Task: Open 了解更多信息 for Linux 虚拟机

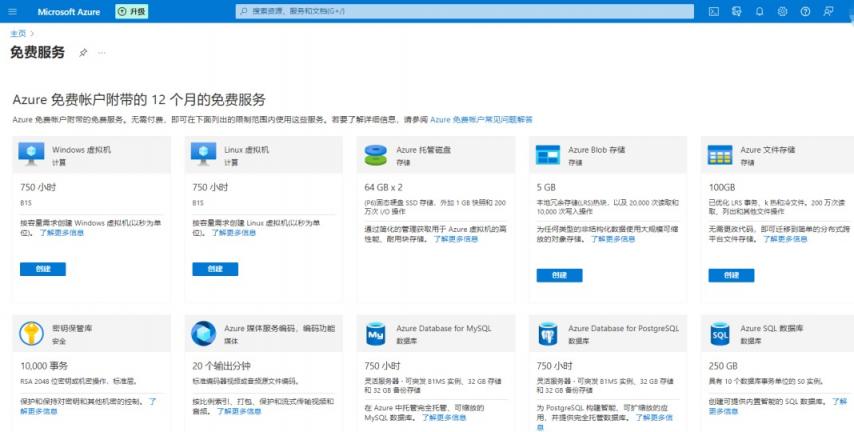Action: 234,233
